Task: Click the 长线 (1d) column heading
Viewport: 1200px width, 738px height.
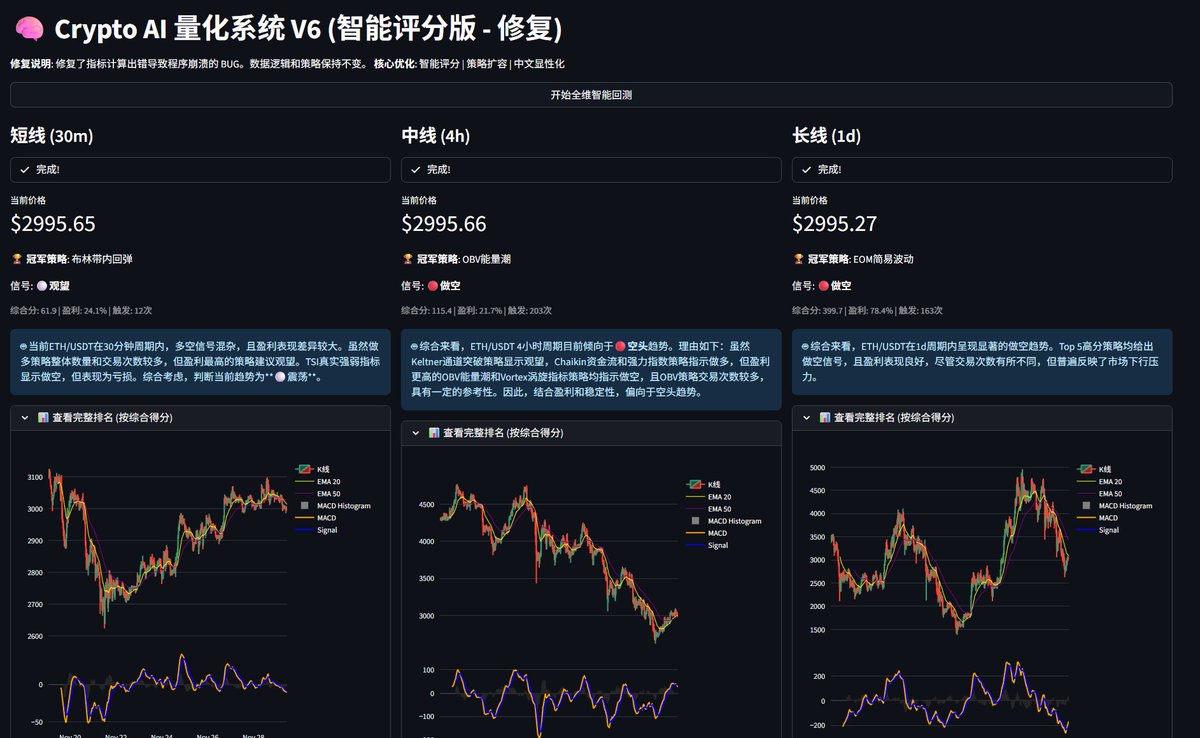Action: [x=827, y=136]
